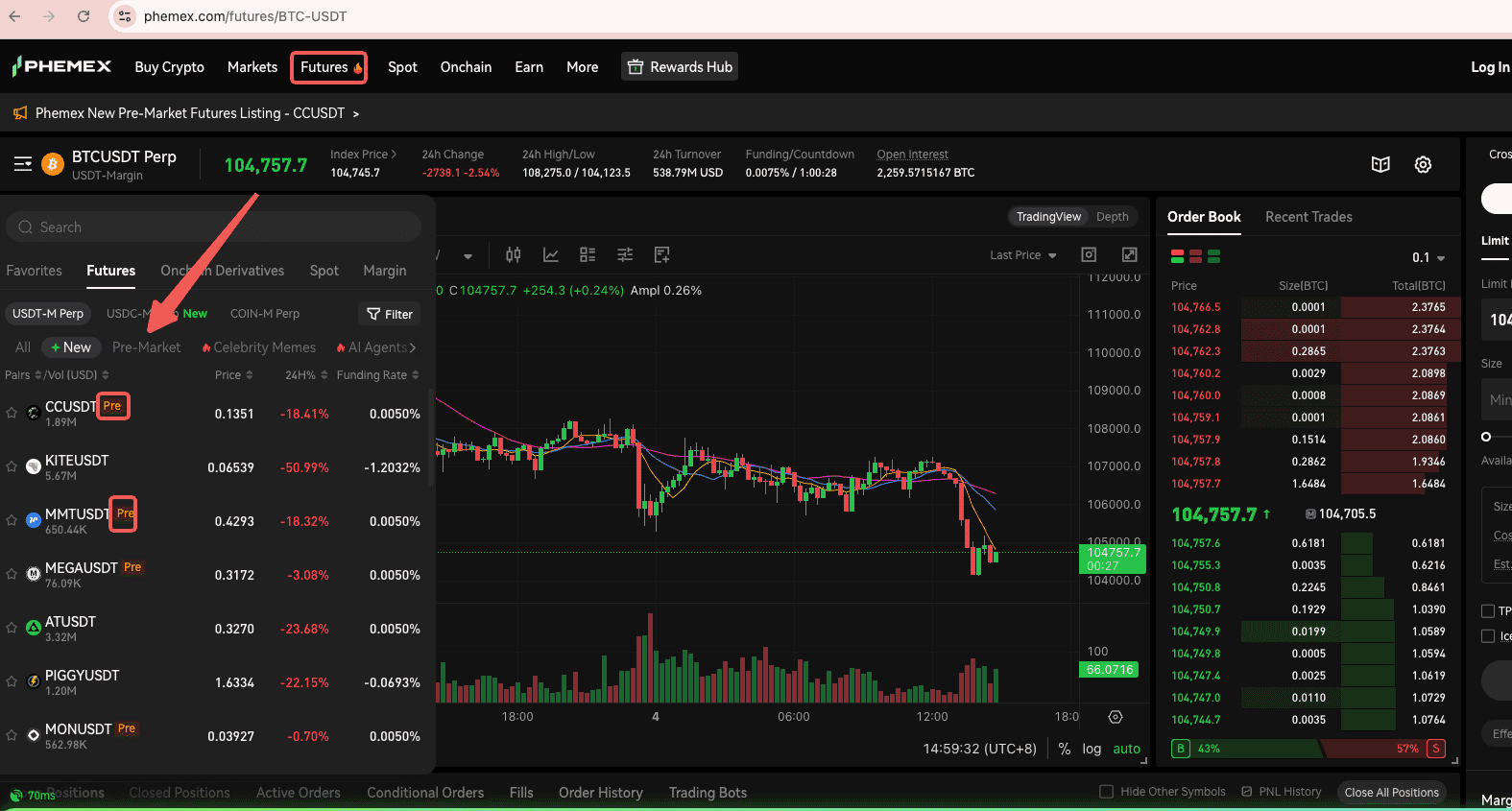1512x811 pixels.
Task: Open the Onchain menu
Action: coord(466,67)
